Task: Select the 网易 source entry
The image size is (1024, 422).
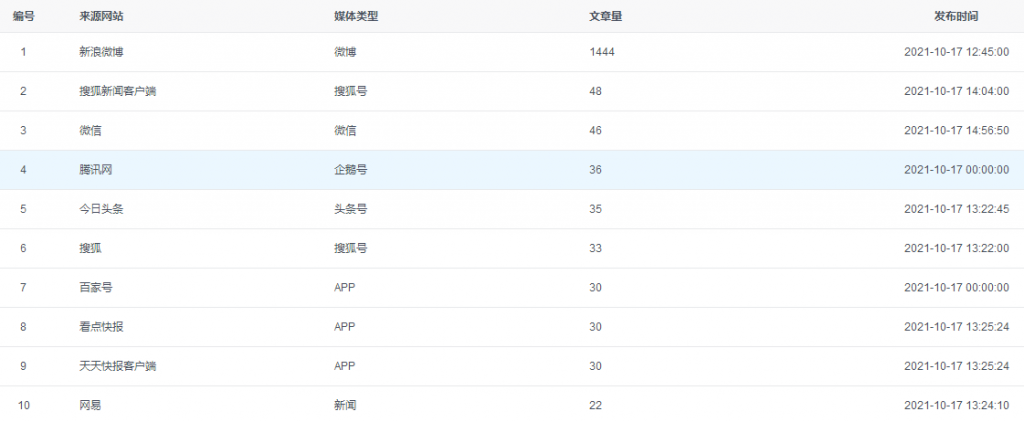Action: coord(90,405)
